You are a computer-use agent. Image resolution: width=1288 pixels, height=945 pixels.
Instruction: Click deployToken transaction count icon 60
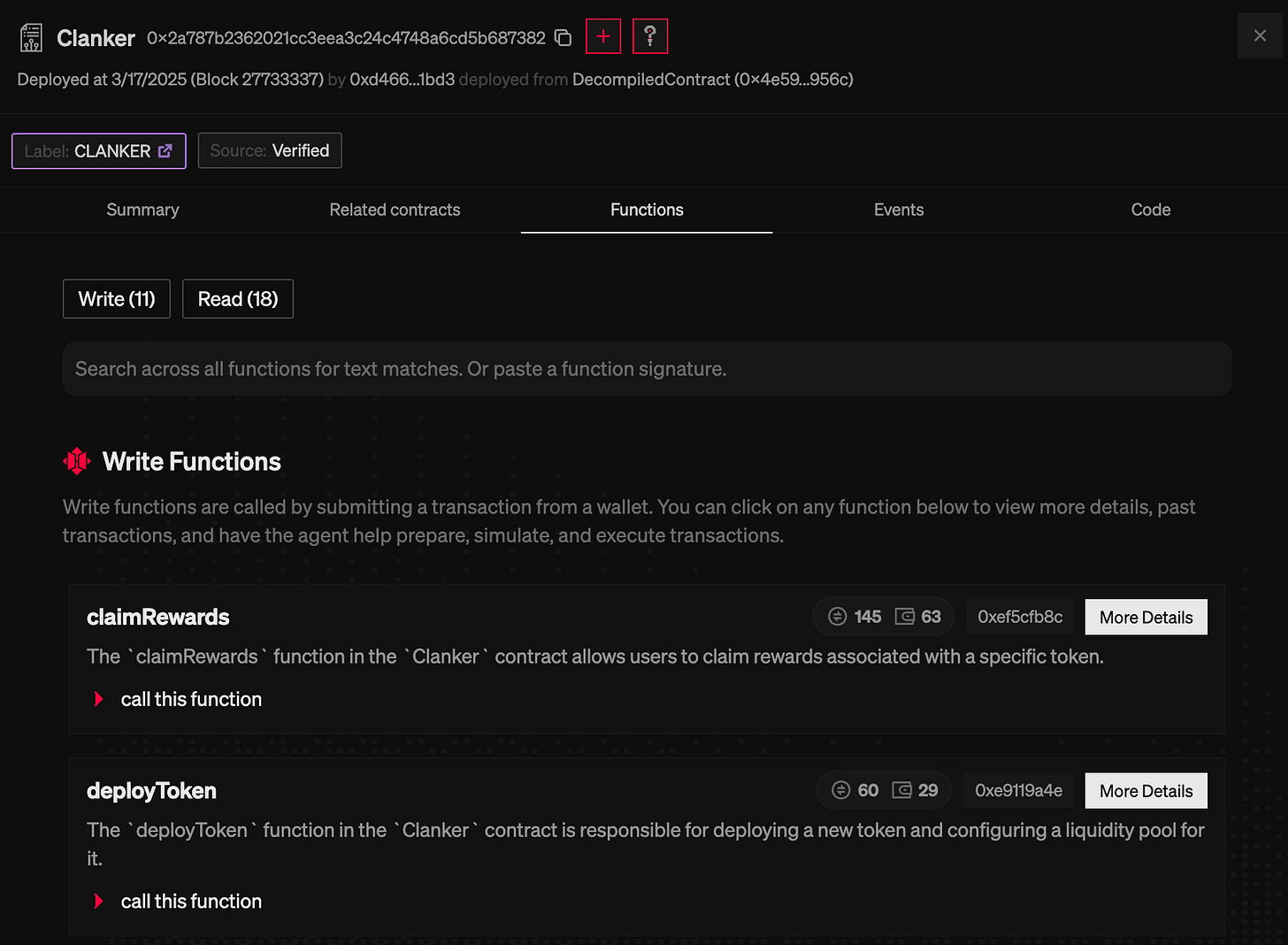pyautogui.click(x=841, y=790)
